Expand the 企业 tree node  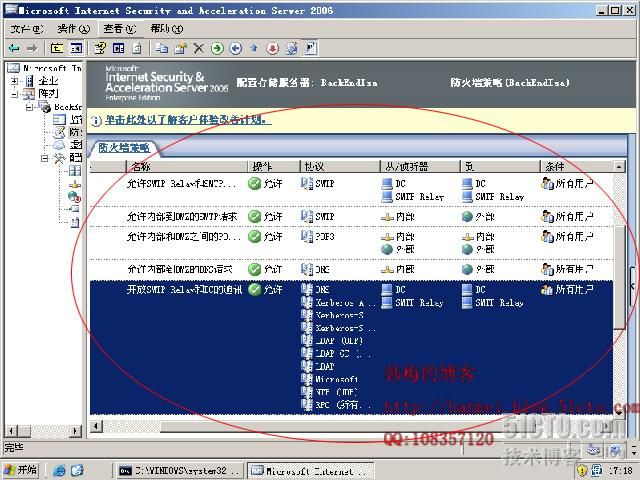tap(15, 81)
